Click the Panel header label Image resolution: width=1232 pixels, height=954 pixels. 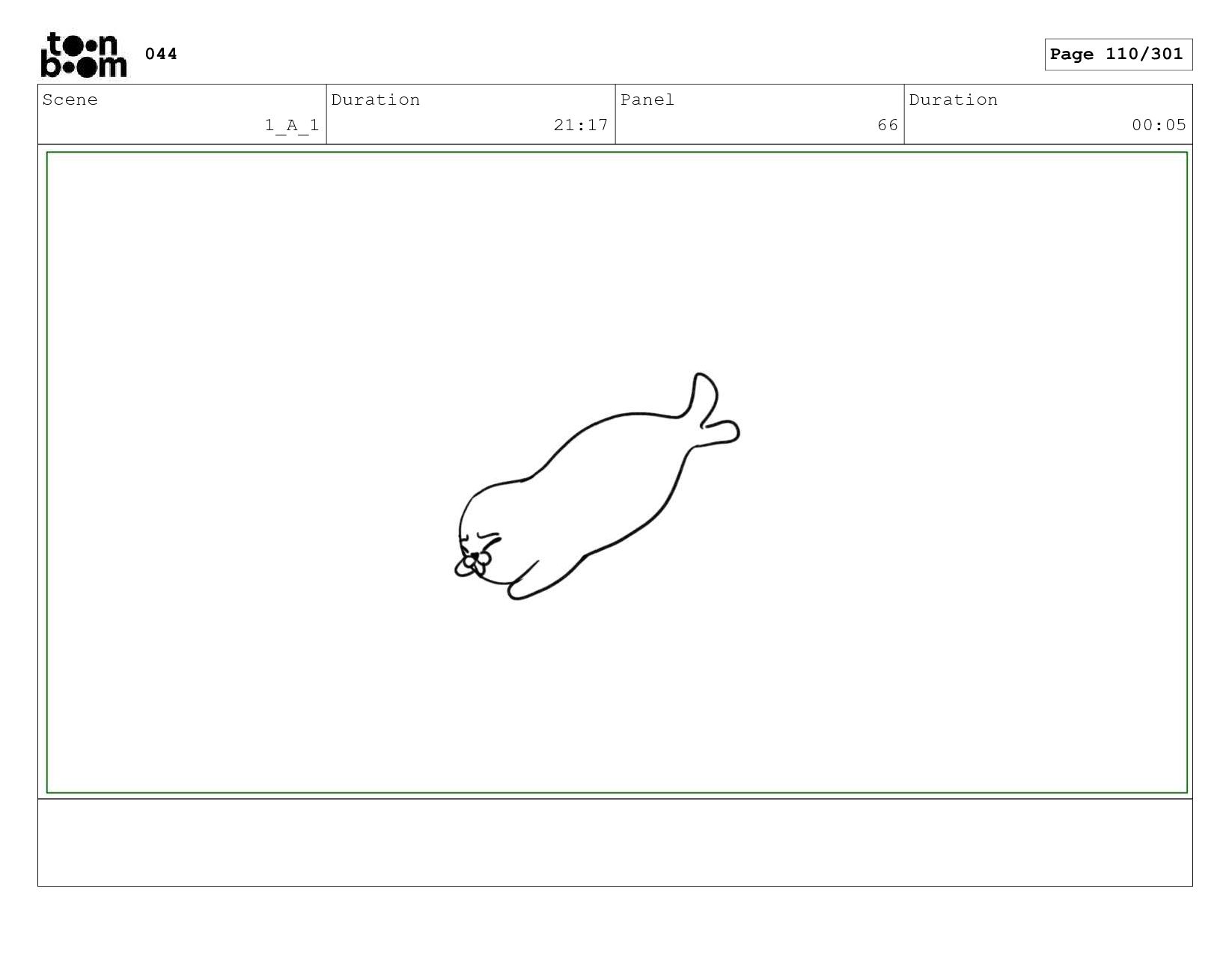click(647, 100)
